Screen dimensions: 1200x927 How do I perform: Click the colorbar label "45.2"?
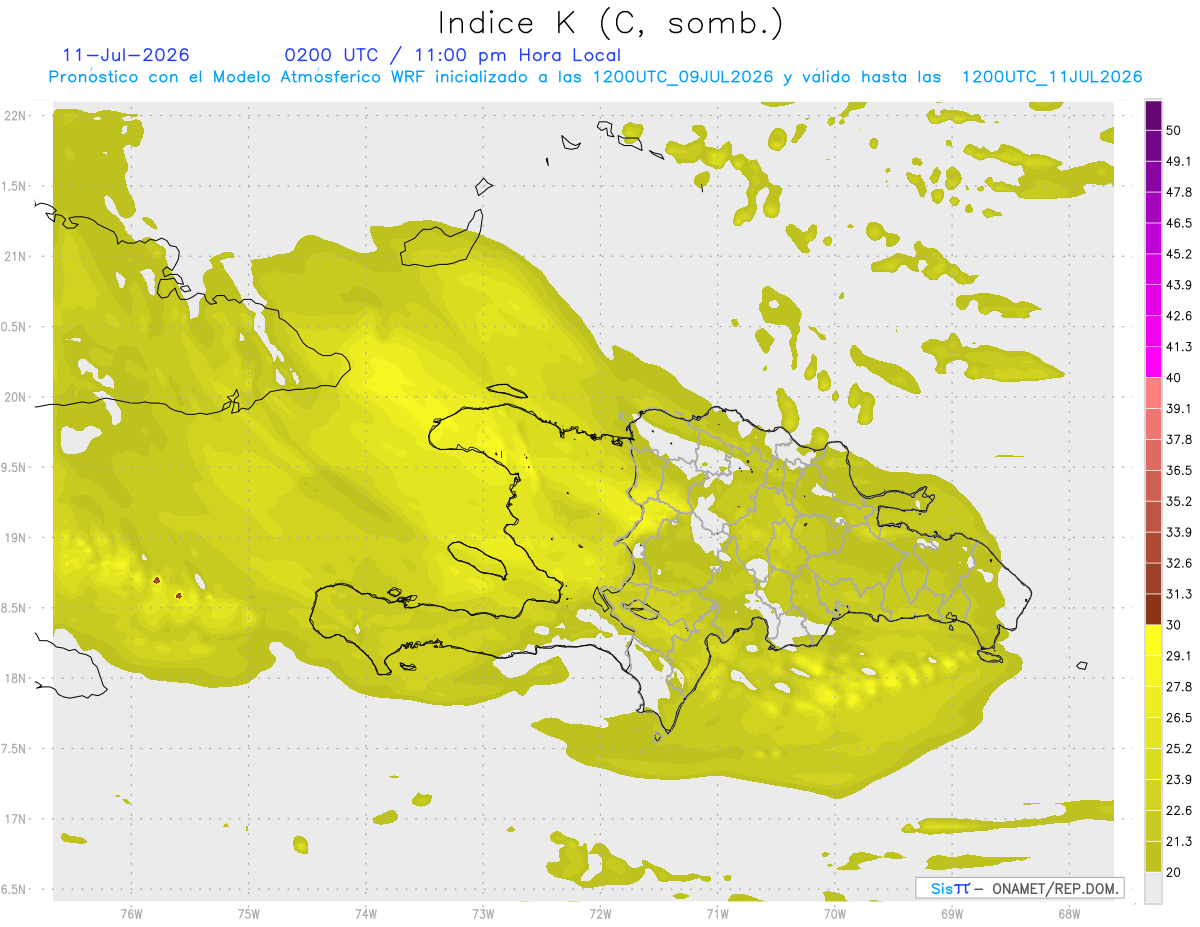coord(1178,254)
